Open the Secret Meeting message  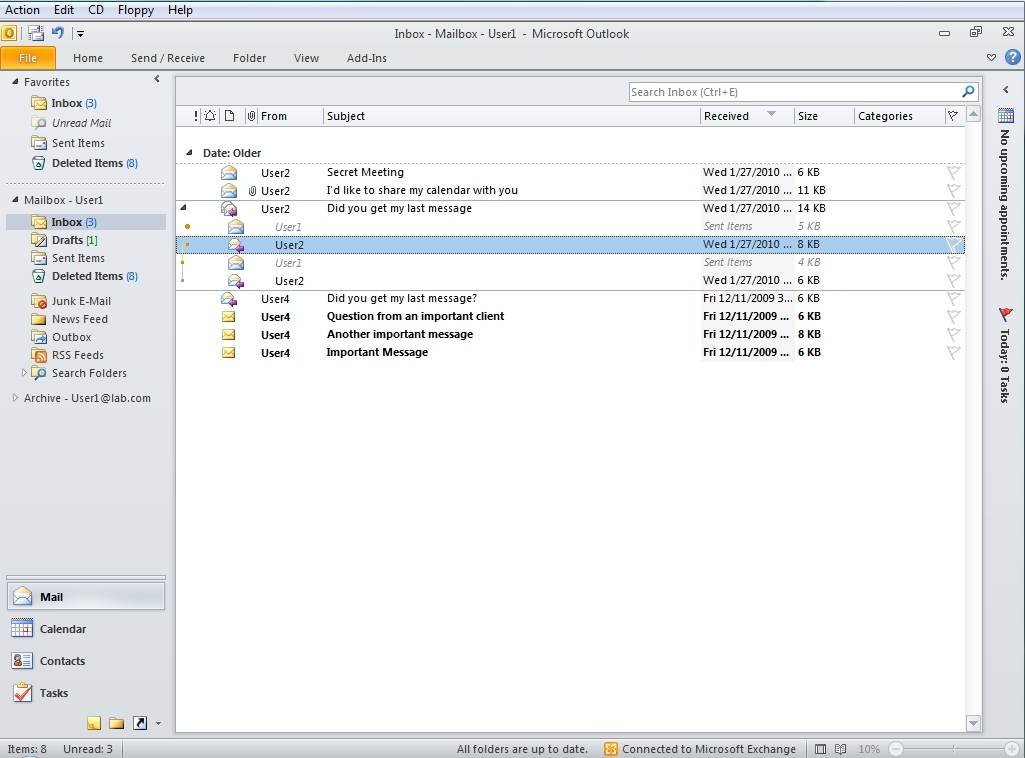point(570,173)
